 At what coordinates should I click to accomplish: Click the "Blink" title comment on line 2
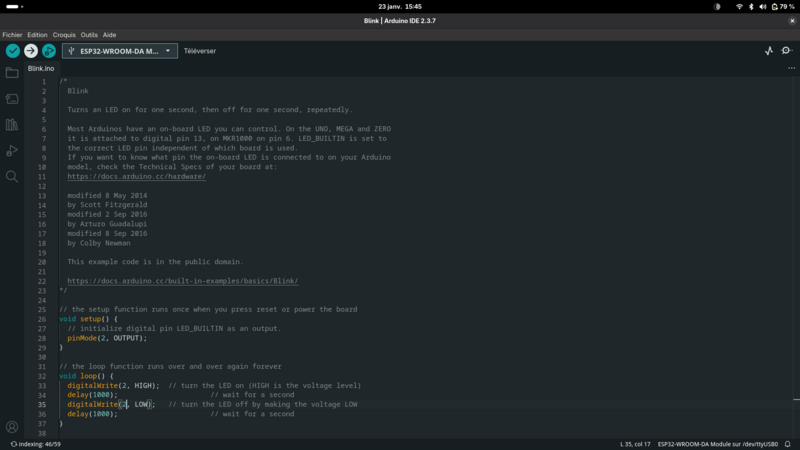[x=78, y=91]
